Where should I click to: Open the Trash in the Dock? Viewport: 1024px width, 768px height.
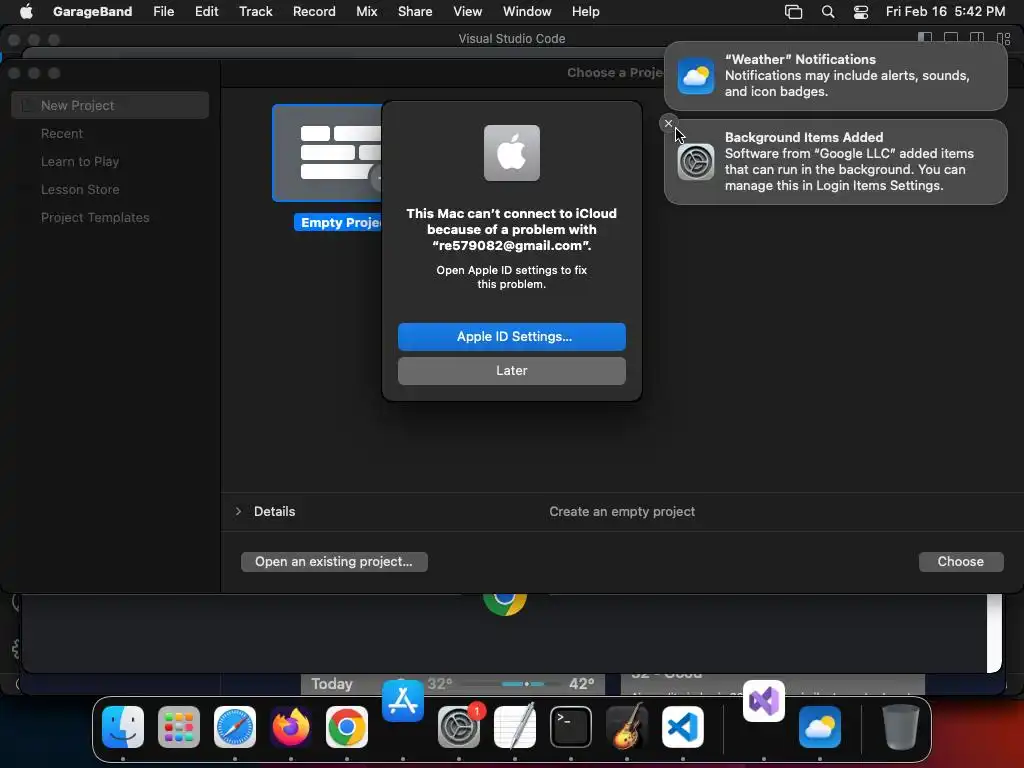click(901, 726)
